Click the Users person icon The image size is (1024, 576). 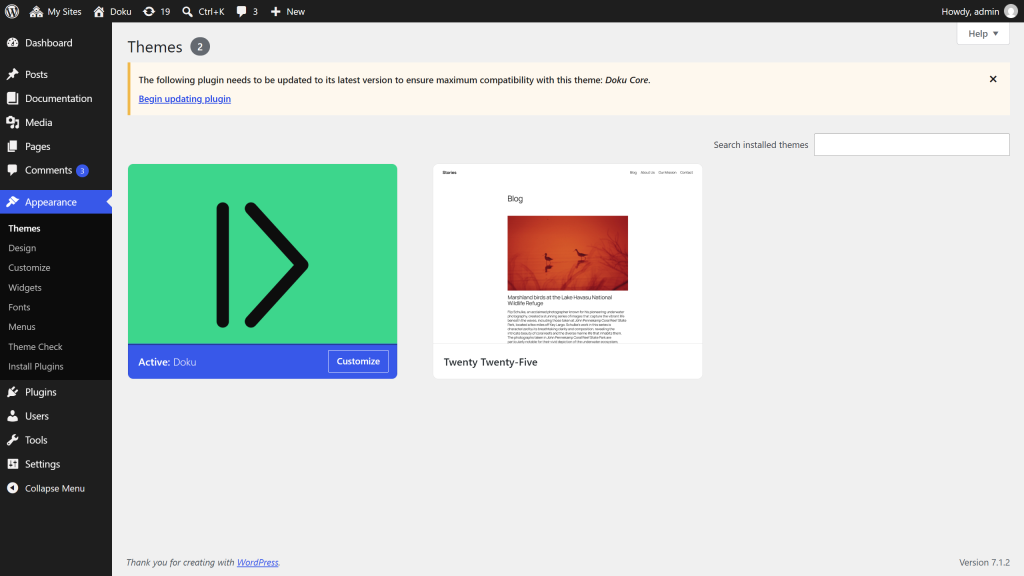12,416
